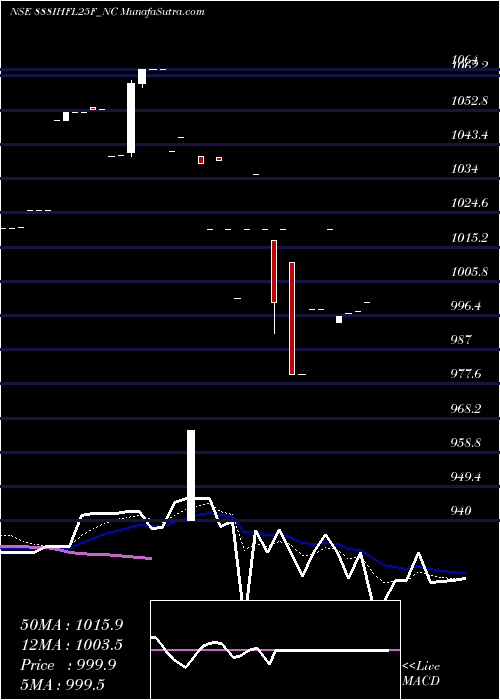Viewport: 500px width, 700px height.
Task: Click the tall white volume spike bar
Action: pos(191,475)
